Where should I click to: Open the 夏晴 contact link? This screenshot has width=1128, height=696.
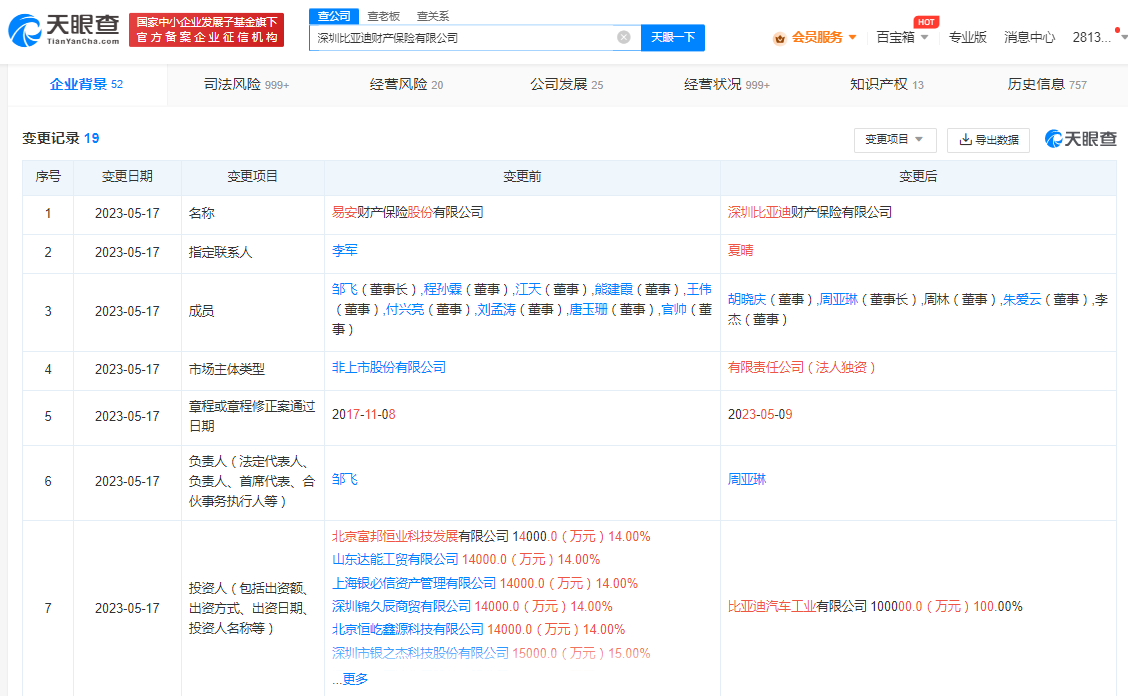(740, 250)
